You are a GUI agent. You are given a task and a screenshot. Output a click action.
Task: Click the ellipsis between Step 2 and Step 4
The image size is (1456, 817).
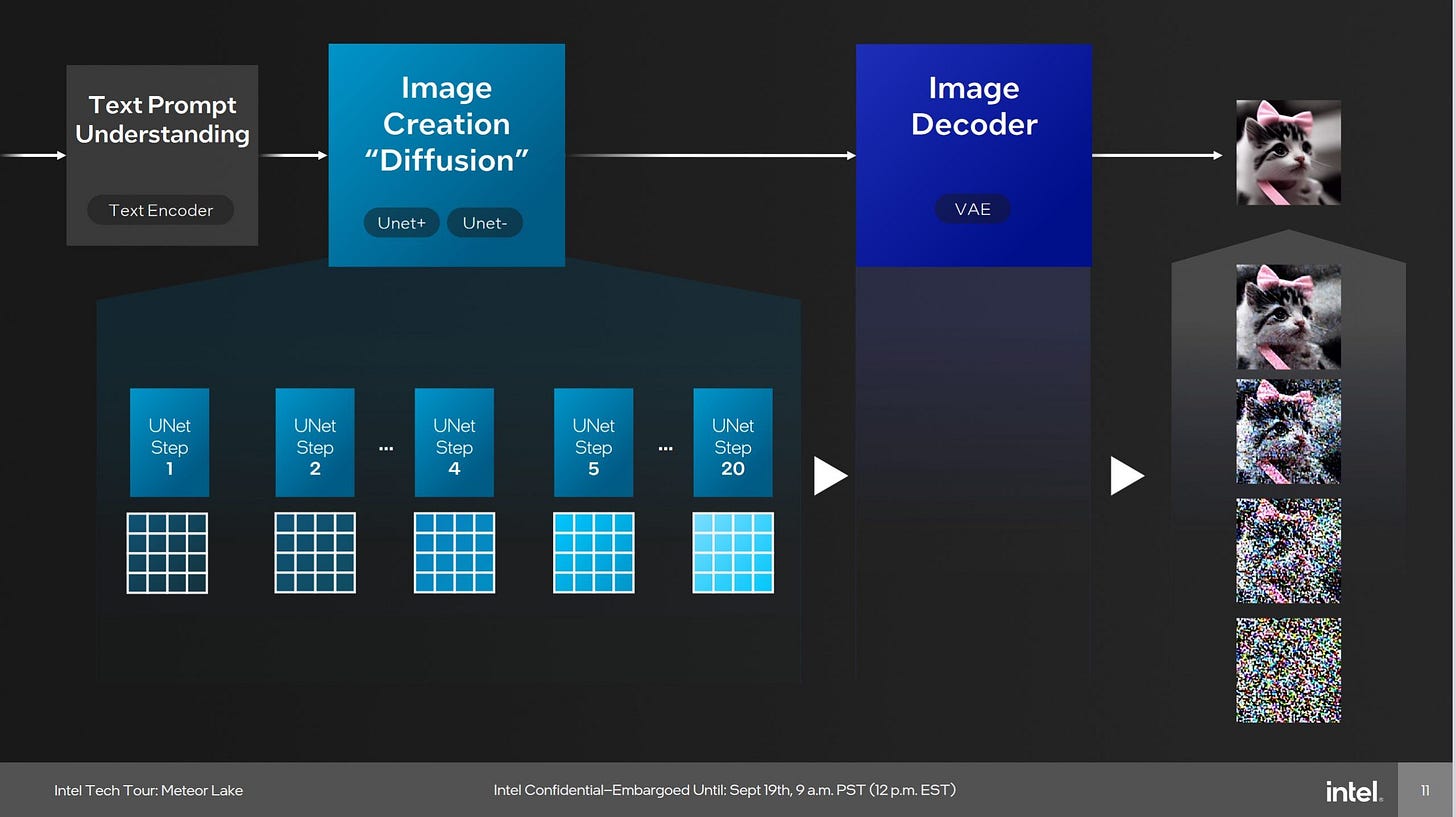pyautogui.click(x=386, y=449)
